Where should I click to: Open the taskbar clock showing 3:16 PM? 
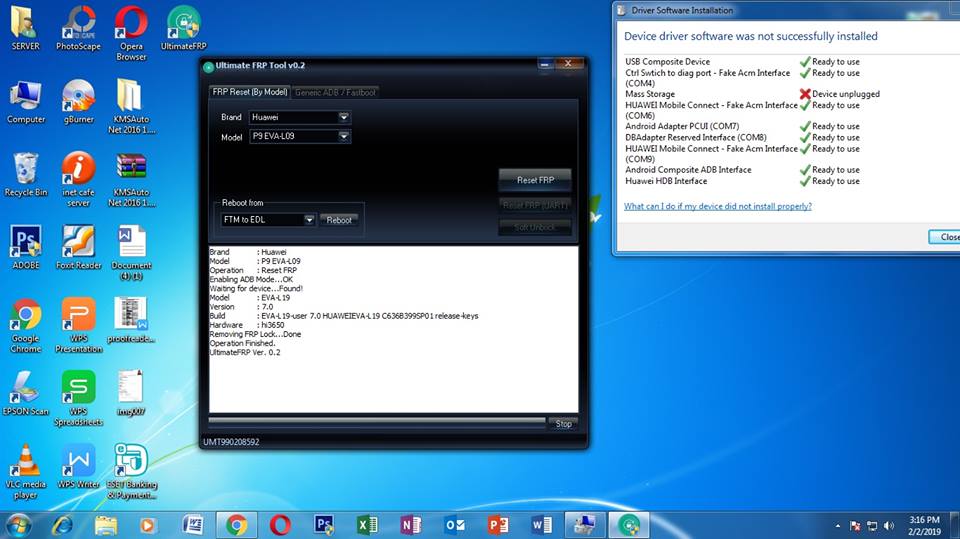(924, 526)
